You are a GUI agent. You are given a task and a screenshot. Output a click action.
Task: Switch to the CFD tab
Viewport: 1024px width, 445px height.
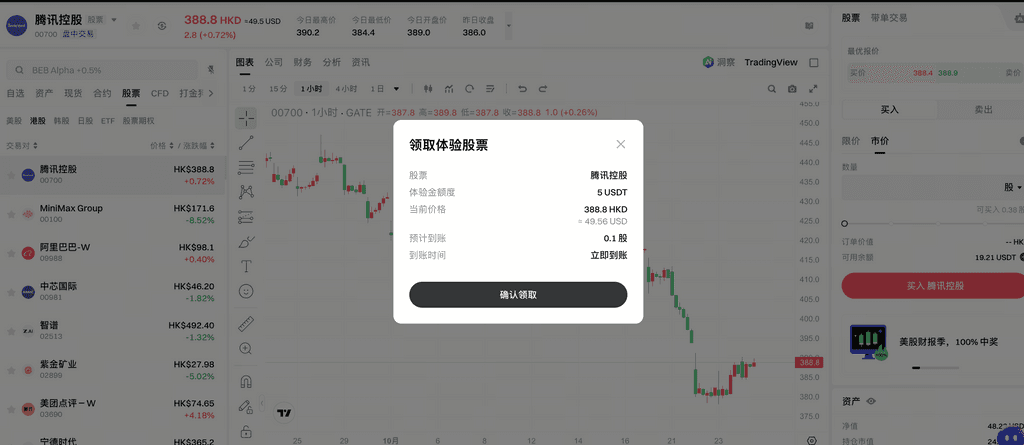160,93
